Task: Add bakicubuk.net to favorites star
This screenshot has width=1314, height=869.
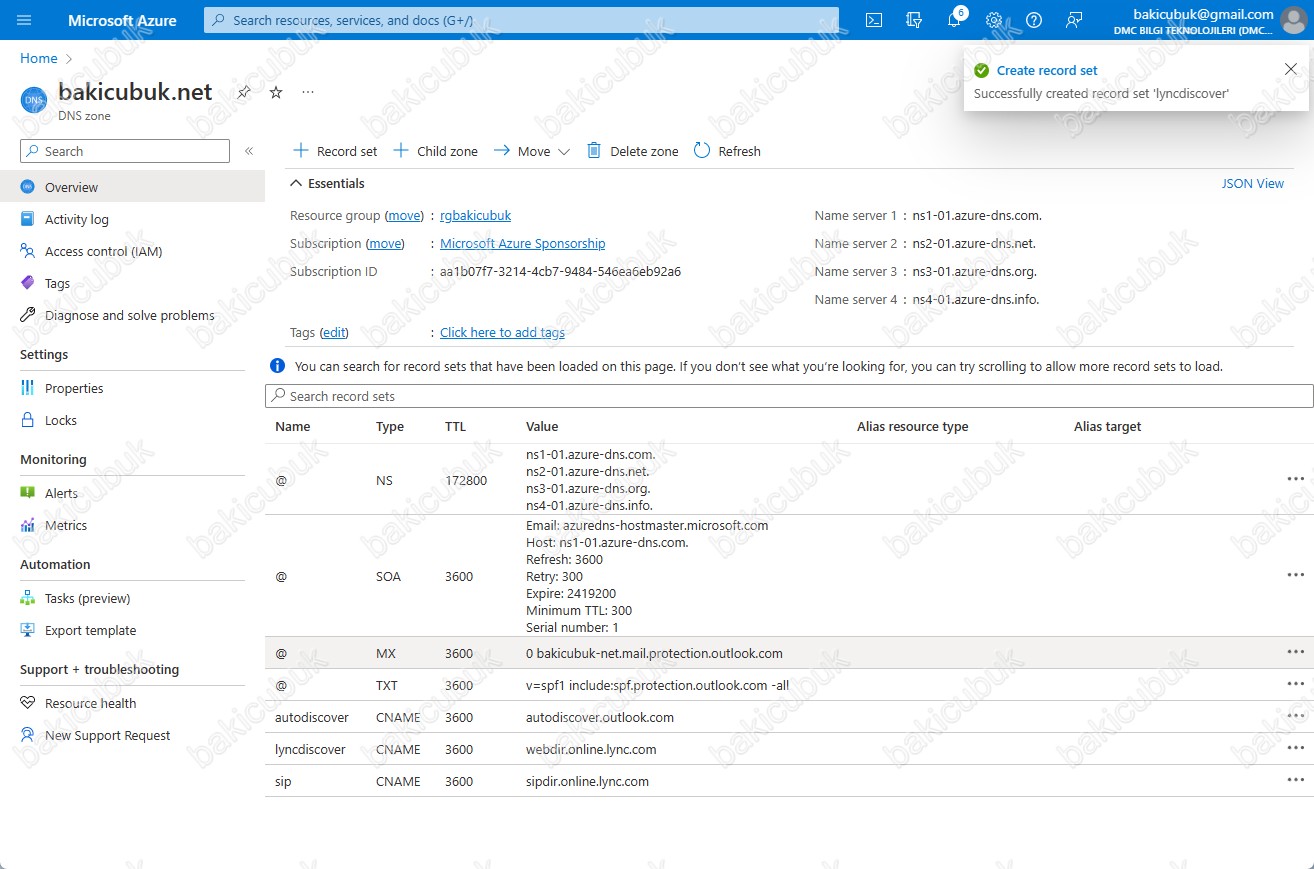Action: 276,92
